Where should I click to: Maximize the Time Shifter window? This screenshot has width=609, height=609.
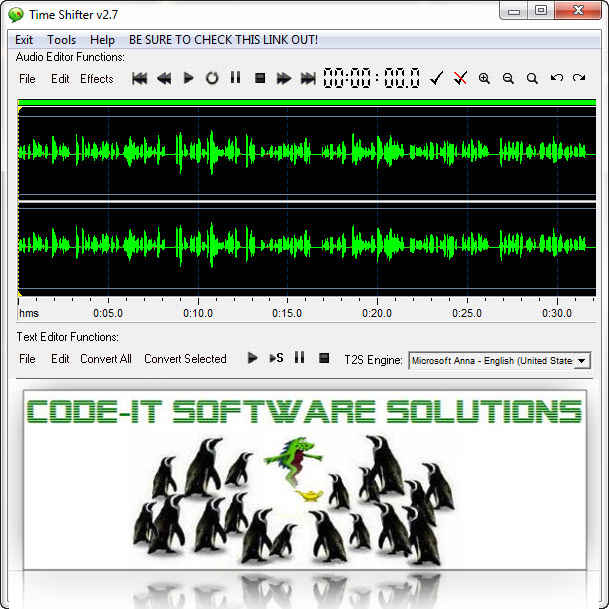tap(541, 10)
